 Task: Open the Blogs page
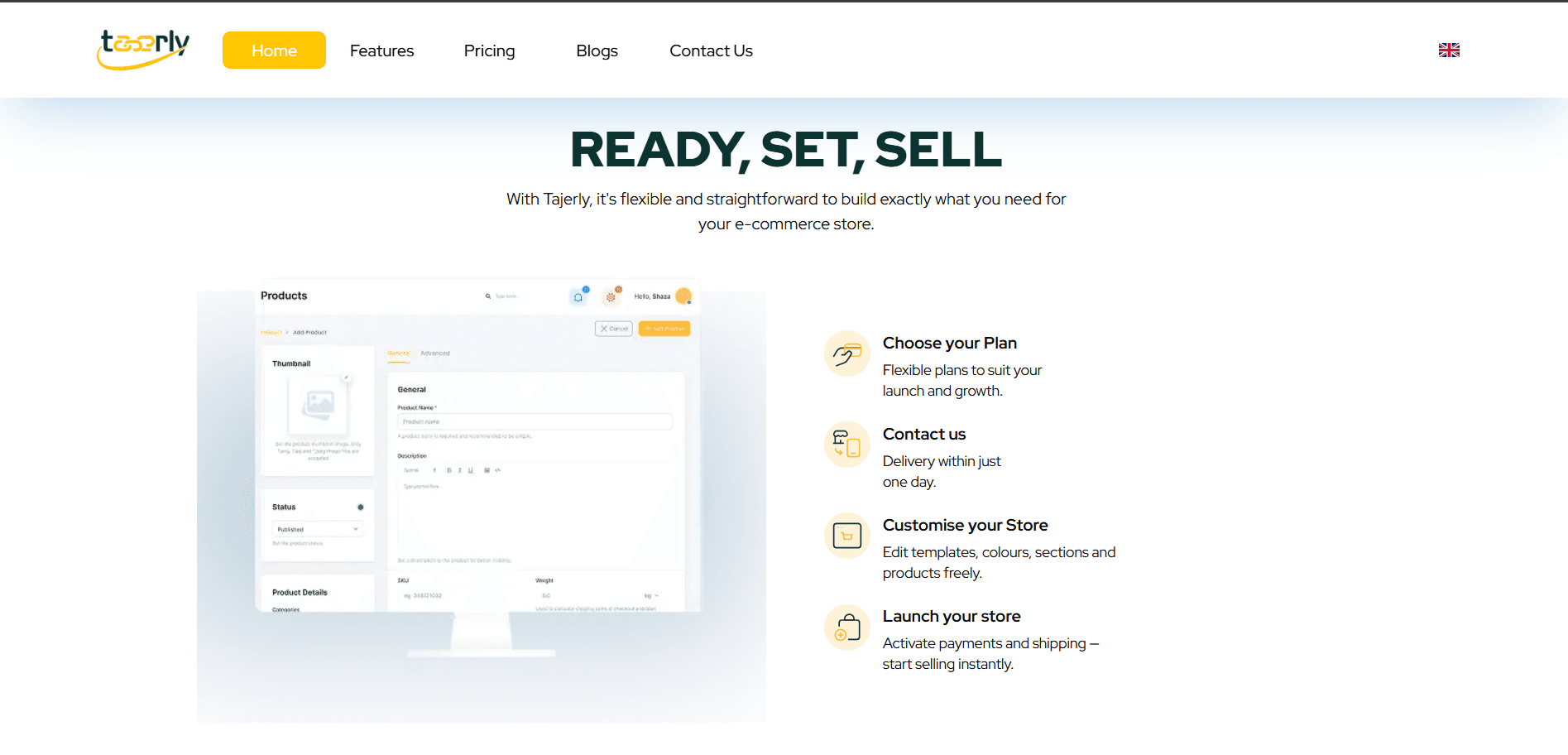pos(597,50)
